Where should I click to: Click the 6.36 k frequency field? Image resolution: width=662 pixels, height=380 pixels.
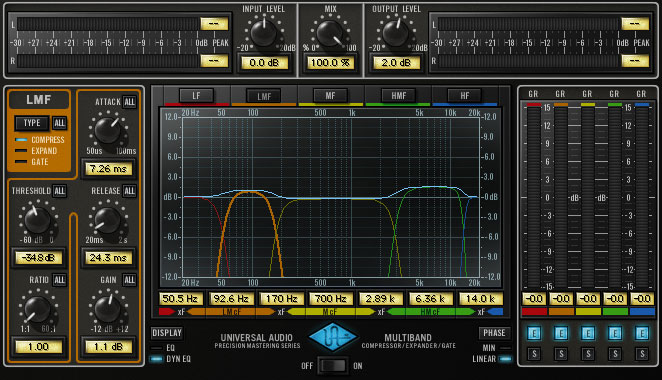pyautogui.click(x=431, y=299)
